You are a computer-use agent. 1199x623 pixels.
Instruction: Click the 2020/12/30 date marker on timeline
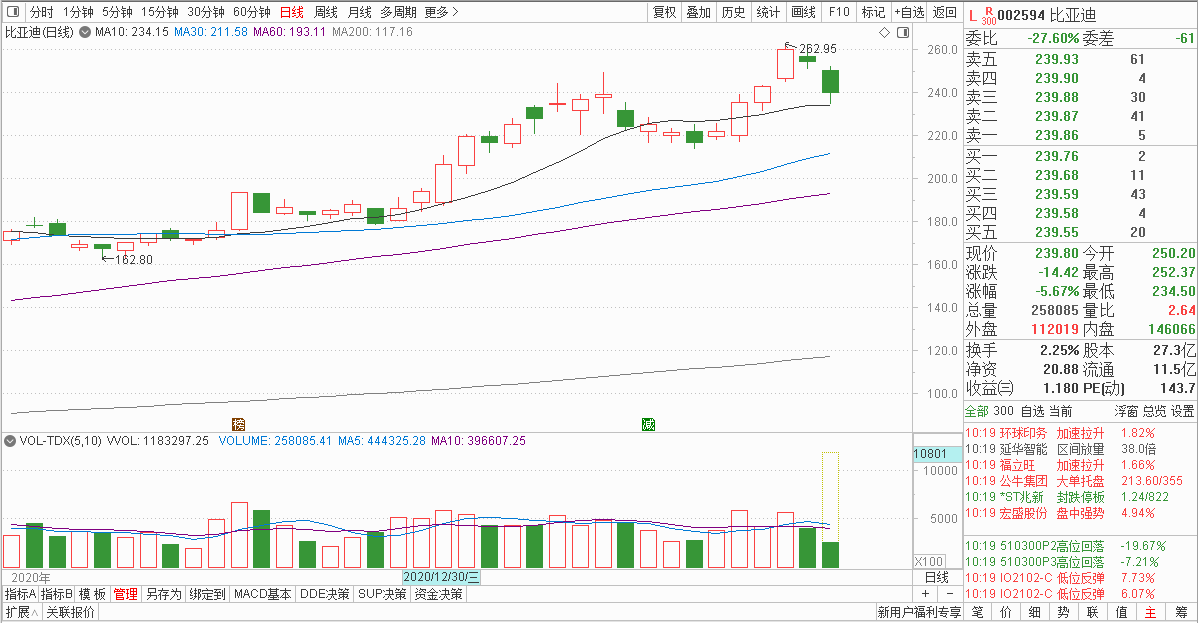(441, 577)
